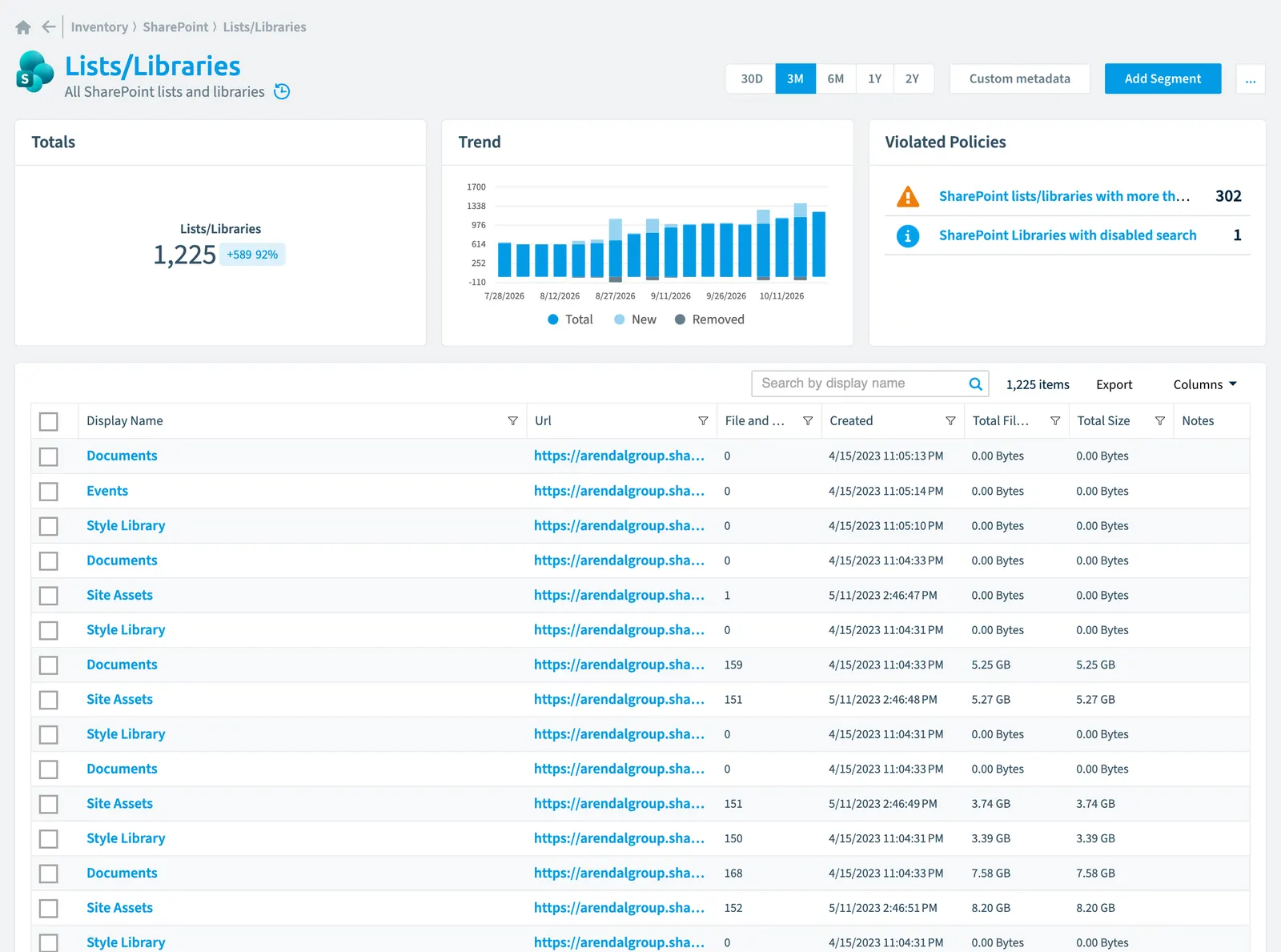1281x952 pixels.
Task: Go to the Home icon
Action: tap(23, 27)
